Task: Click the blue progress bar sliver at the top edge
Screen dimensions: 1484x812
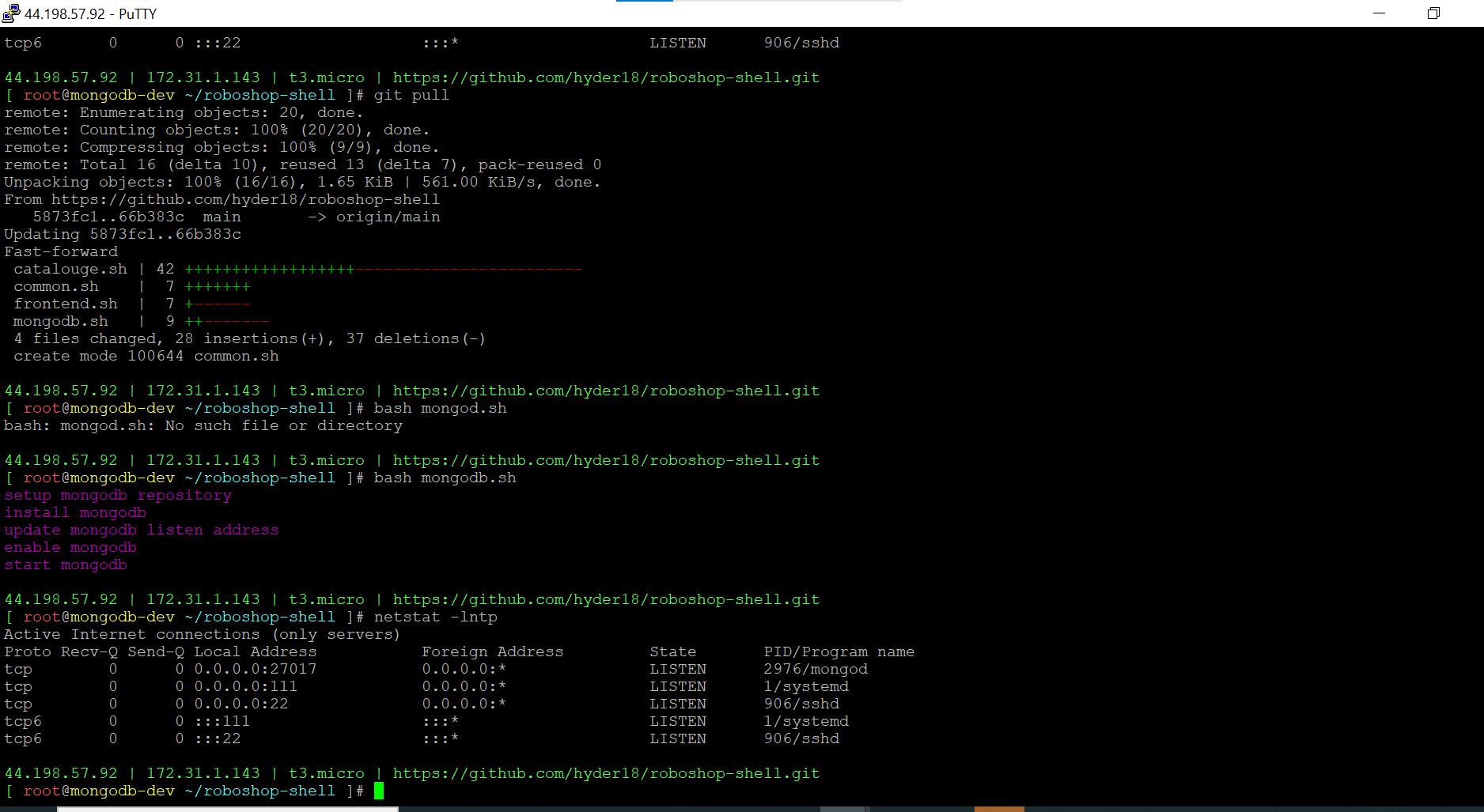Action: [x=643, y=2]
